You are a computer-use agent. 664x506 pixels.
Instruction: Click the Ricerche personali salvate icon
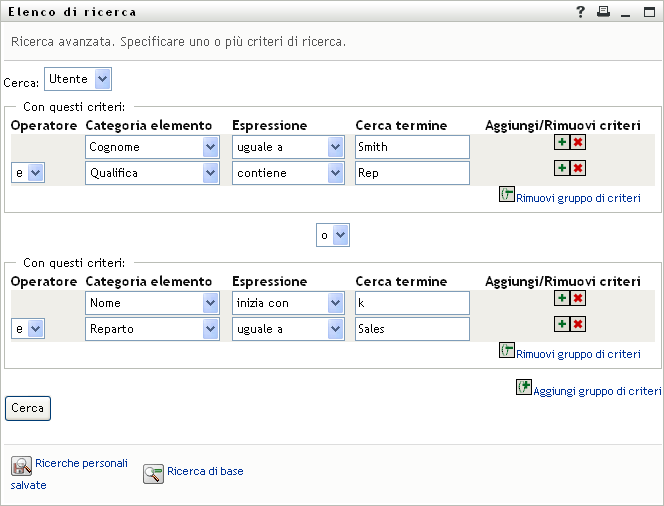[x=21, y=466]
